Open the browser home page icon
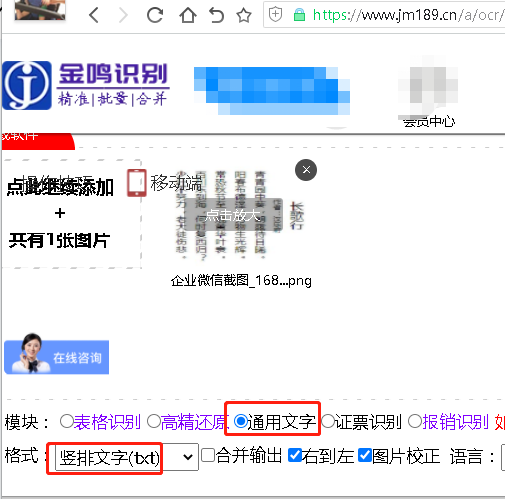 [188, 15]
